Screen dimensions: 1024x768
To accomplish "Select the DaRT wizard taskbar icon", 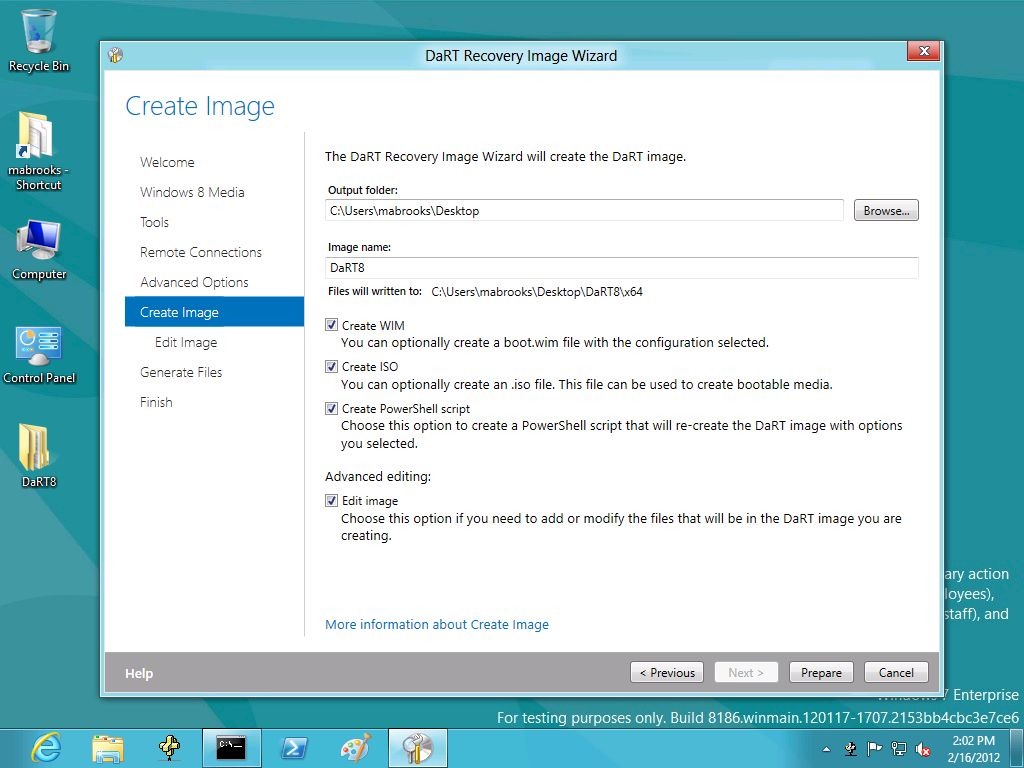I will point(417,748).
